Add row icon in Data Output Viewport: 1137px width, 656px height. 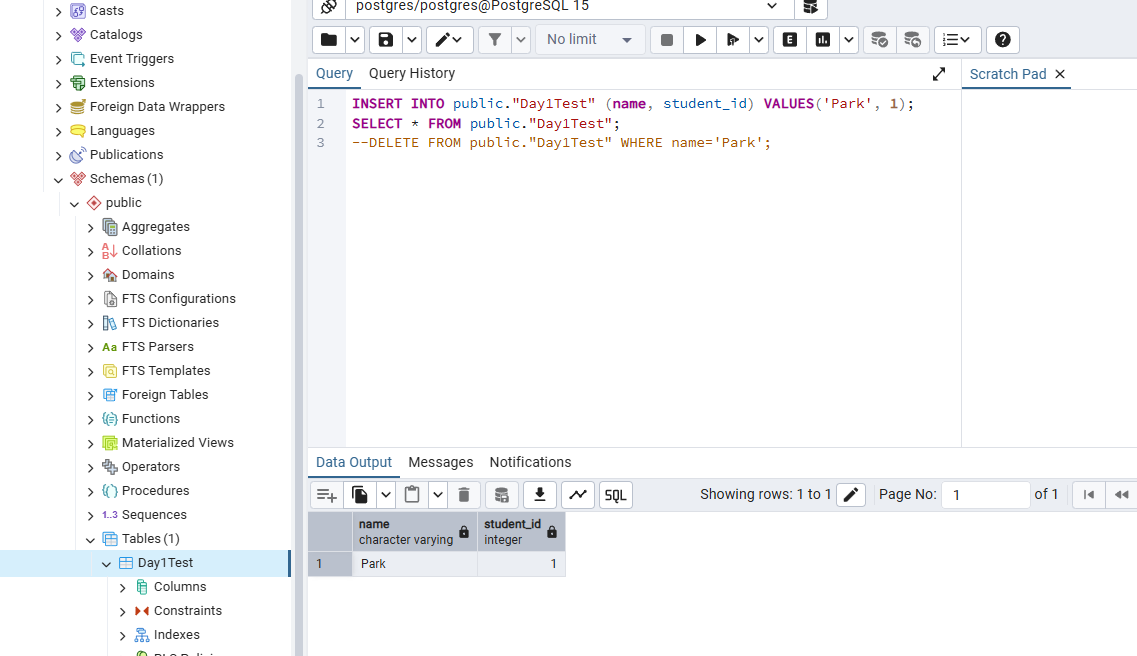coord(326,495)
